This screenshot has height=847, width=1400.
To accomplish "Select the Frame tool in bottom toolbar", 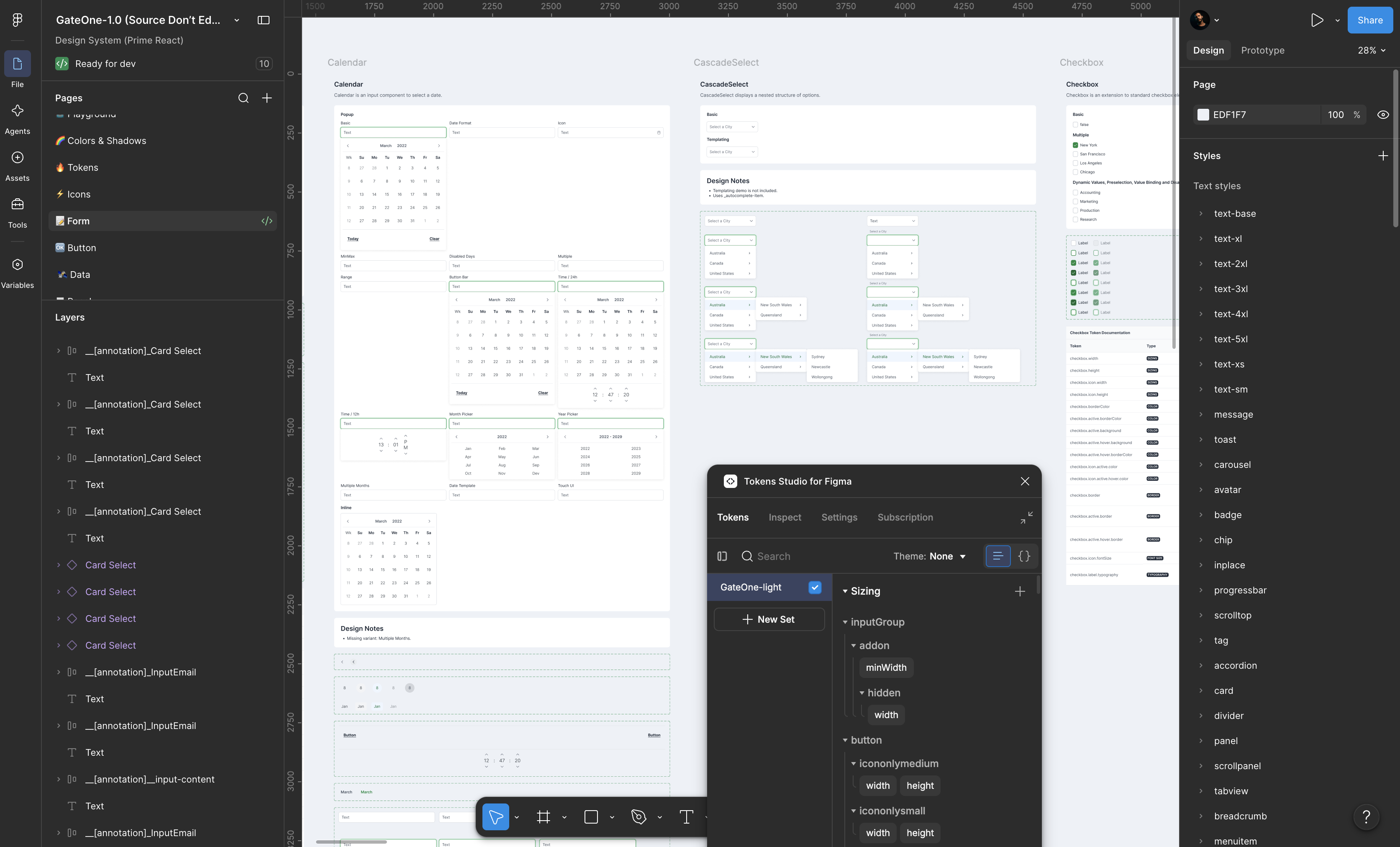I will pyautogui.click(x=543, y=817).
